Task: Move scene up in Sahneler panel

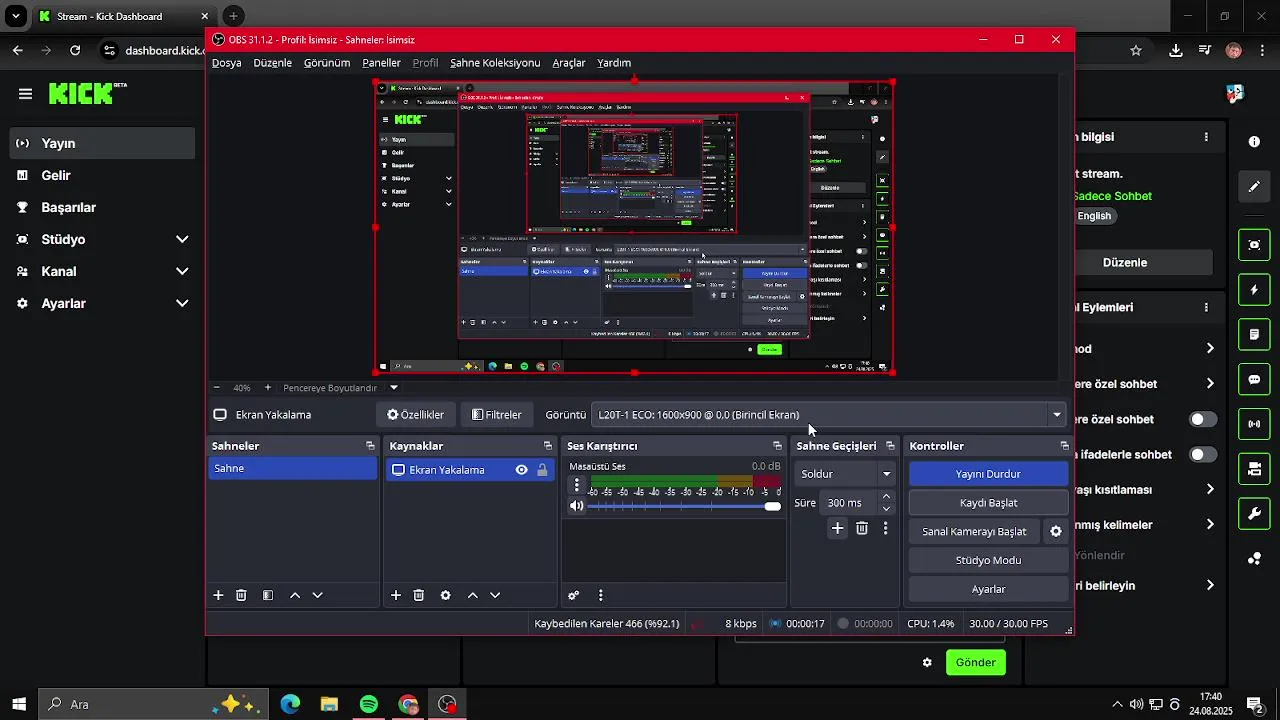Action: pos(295,595)
